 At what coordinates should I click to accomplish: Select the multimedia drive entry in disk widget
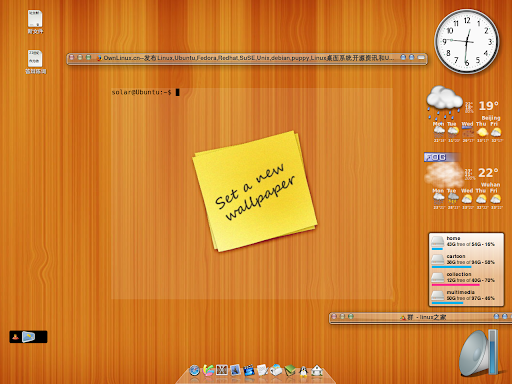coord(466,296)
